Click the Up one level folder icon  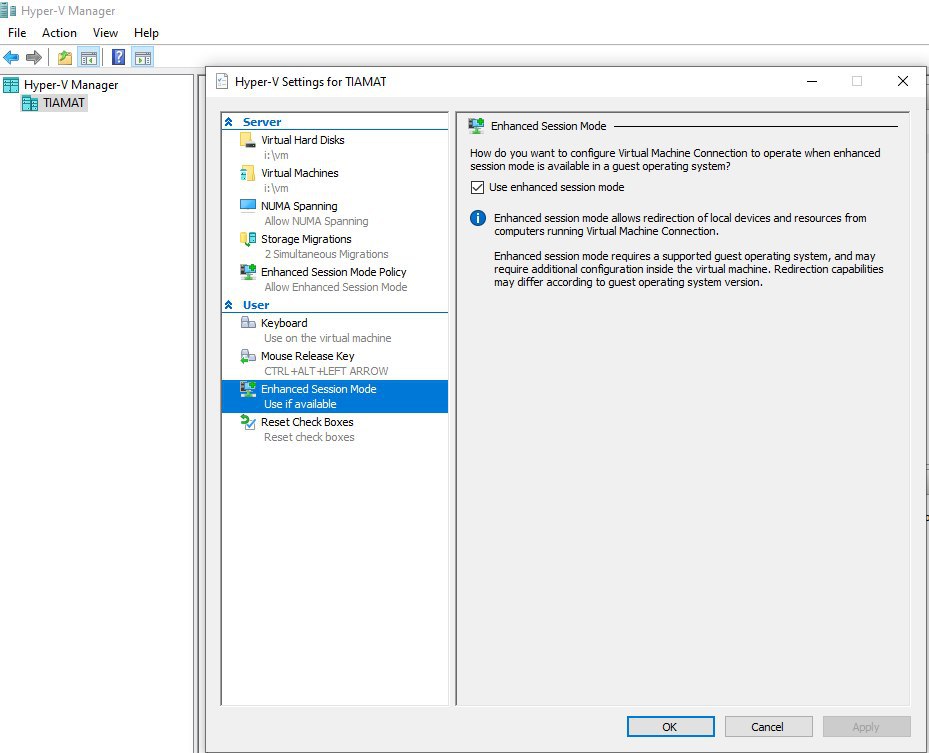(65, 57)
